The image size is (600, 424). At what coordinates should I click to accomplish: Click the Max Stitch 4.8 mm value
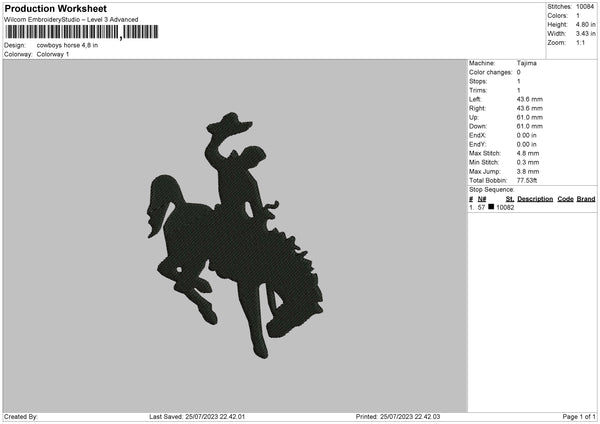(x=528, y=153)
